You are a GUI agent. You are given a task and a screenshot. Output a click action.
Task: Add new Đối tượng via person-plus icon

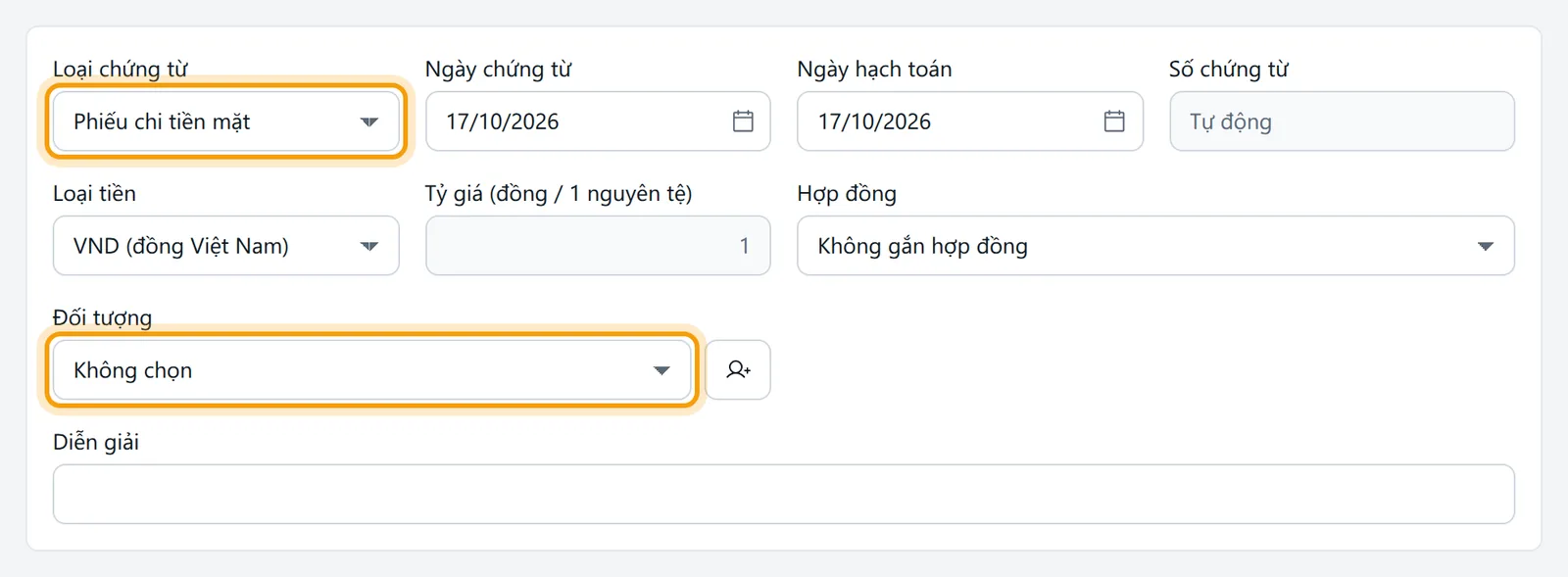pyautogui.click(x=738, y=369)
